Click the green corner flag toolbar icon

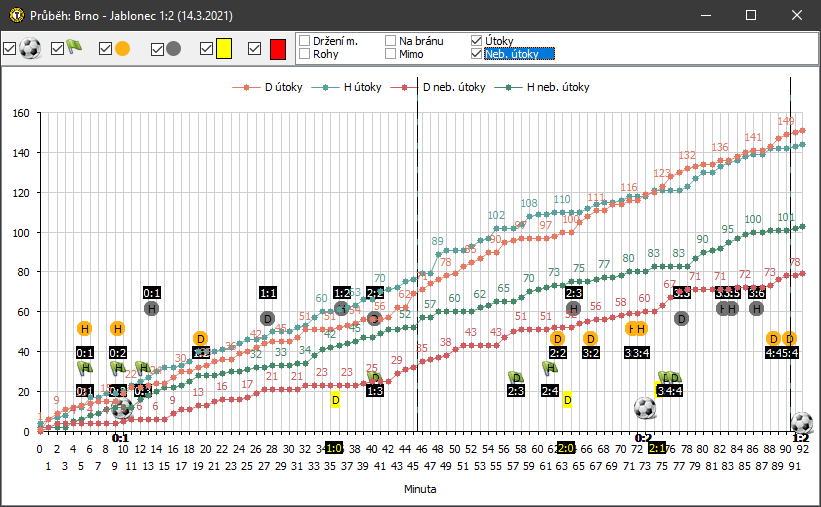tap(75, 48)
